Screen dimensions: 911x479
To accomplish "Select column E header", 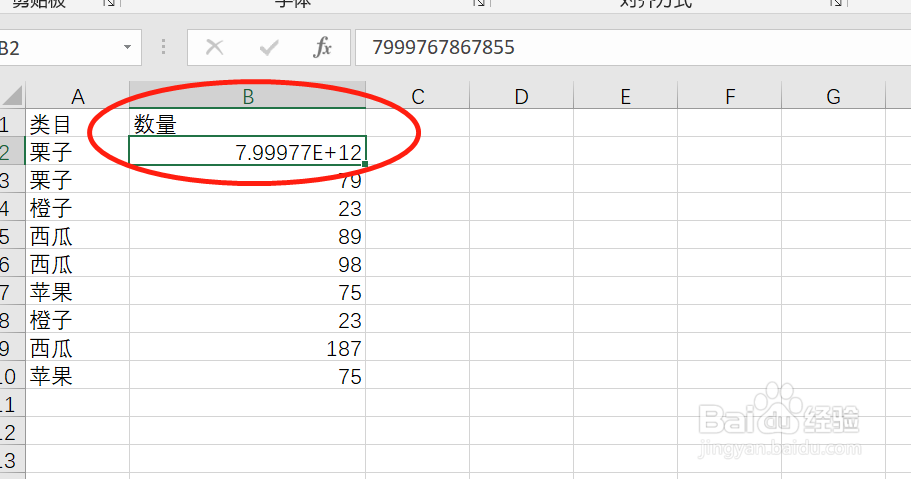I will point(625,96).
